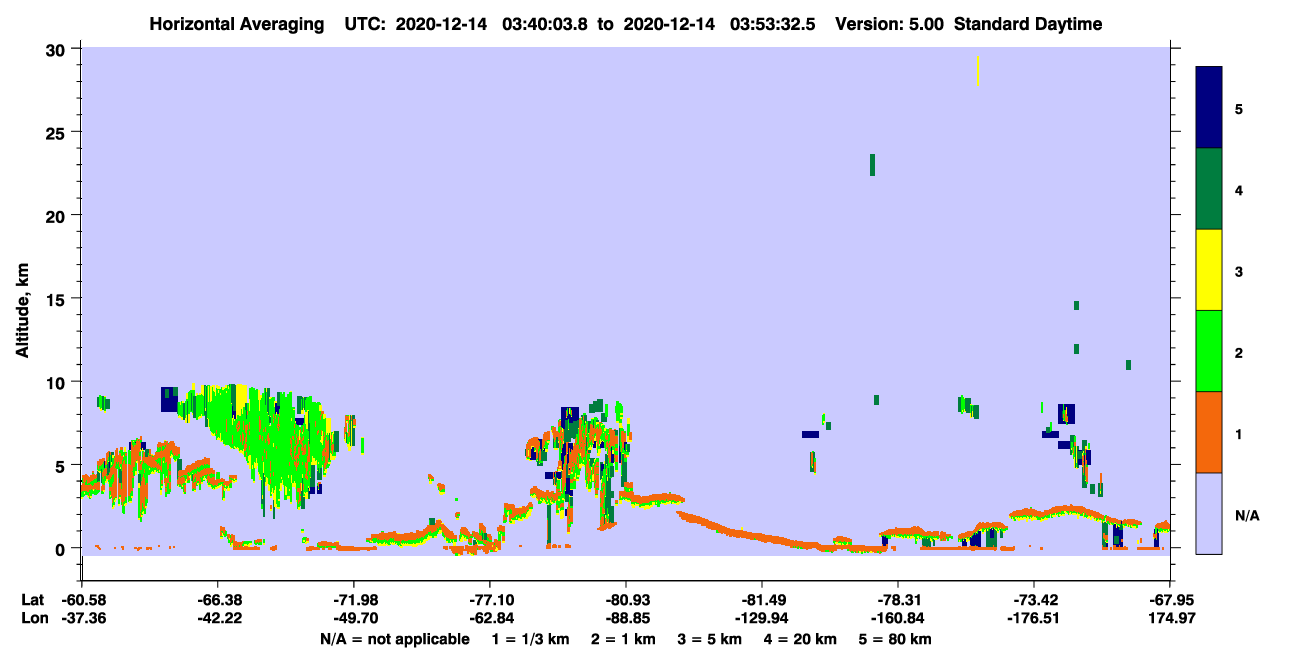The image size is (1300, 667).
Task: Click longitude value '-49.70'
Action: click(354, 618)
